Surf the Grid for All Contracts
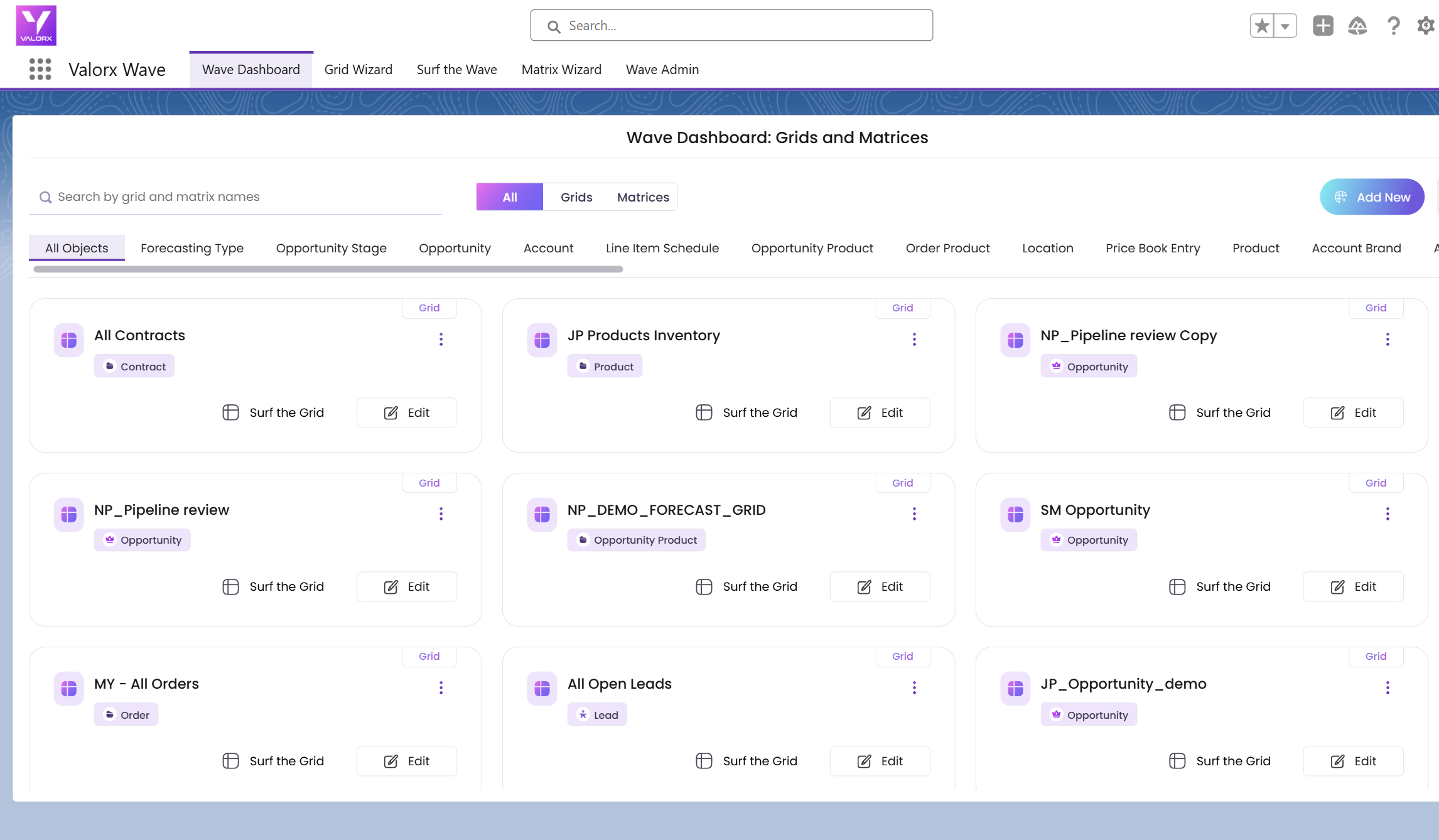 coord(274,412)
